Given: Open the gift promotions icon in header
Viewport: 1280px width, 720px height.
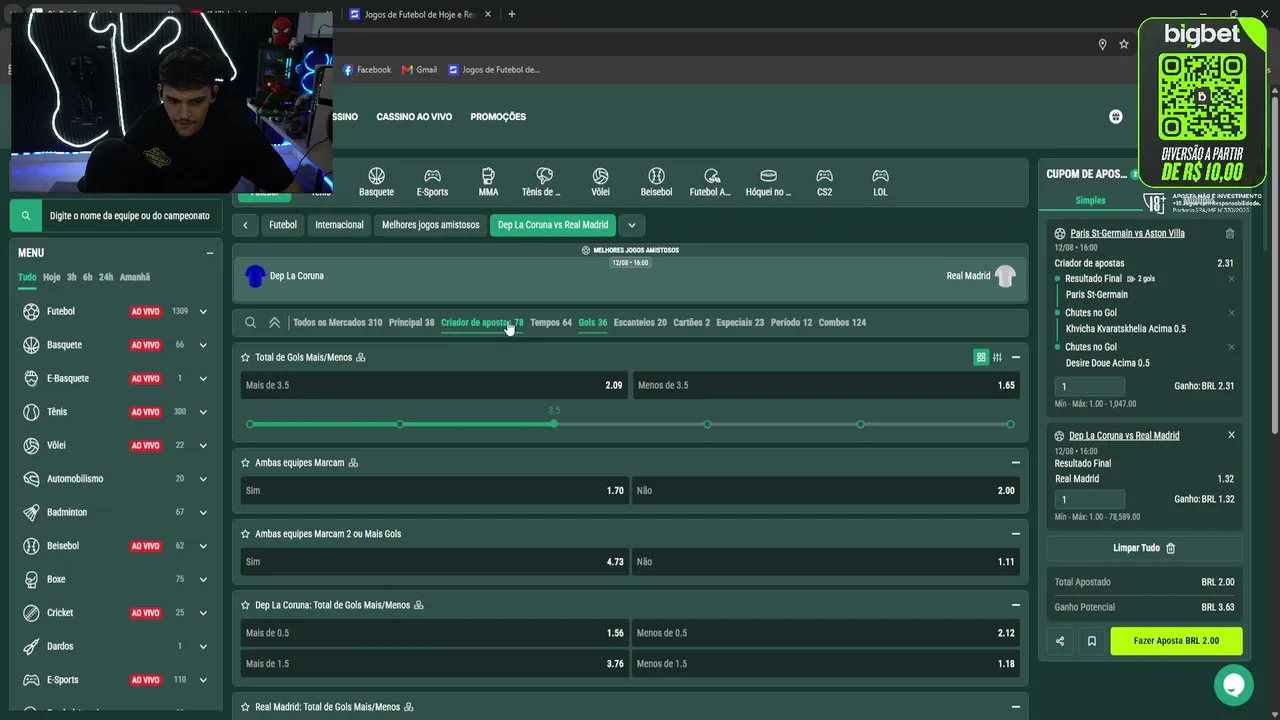Looking at the screenshot, I should [1116, 116].
